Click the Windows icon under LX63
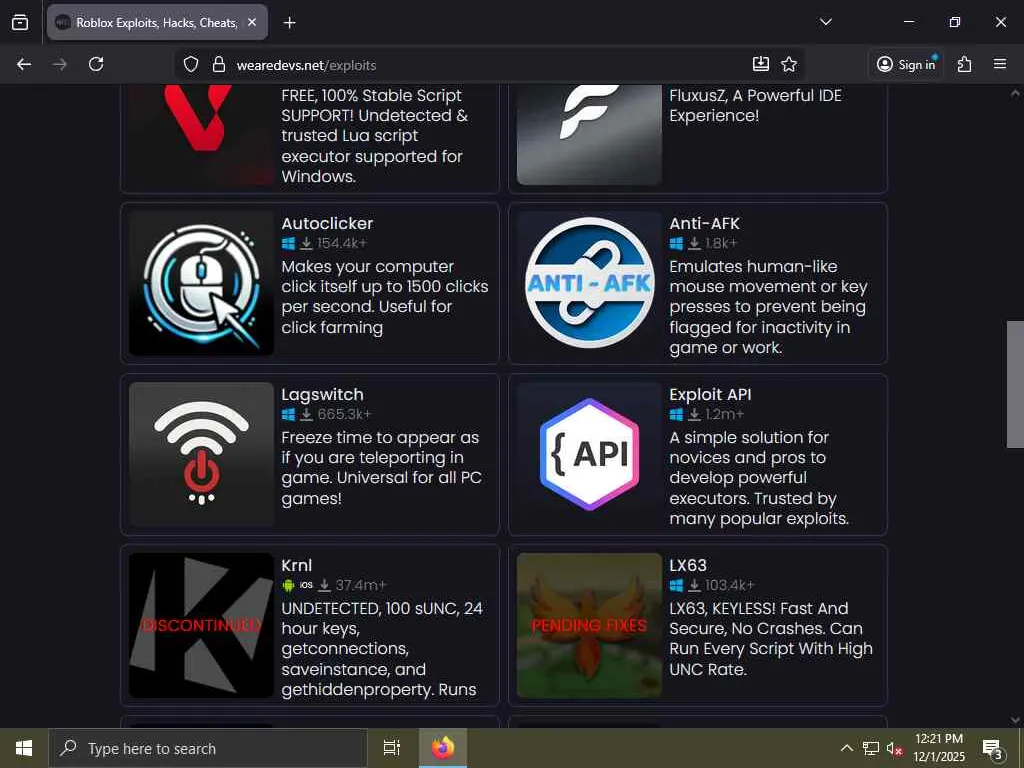This screenshot has height=768, width=1024. pyautogui.click(x=676, y=585)
